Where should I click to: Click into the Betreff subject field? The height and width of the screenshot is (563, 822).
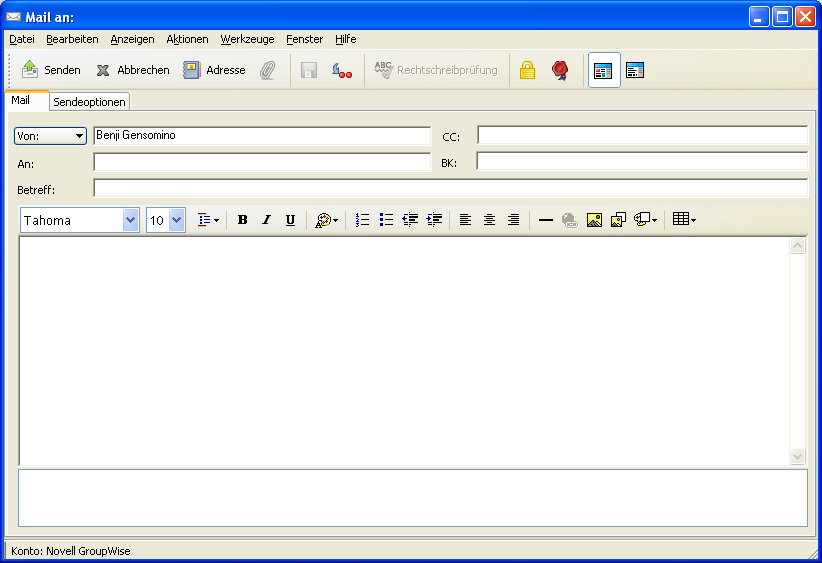click(451, 188)
